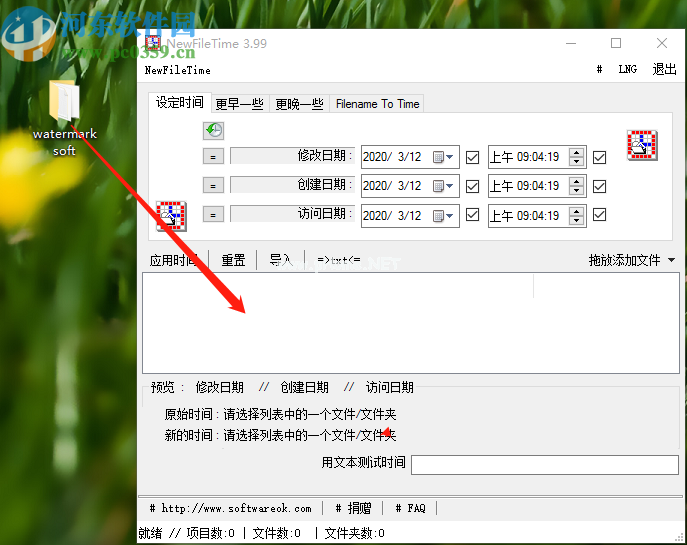687x545 pixels.
Task: Switch to the Filename To Time tab
Action: tap(377, 104)
